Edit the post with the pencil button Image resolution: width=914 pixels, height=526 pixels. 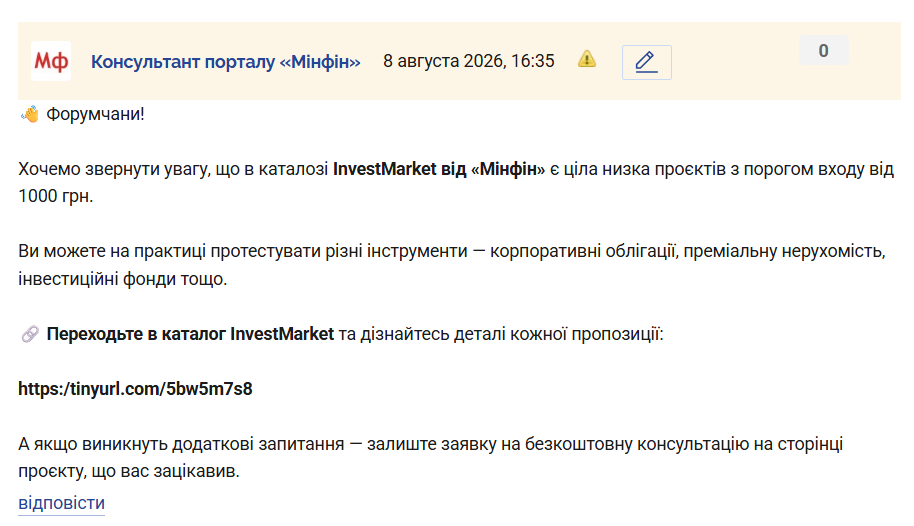coord(646,62)
